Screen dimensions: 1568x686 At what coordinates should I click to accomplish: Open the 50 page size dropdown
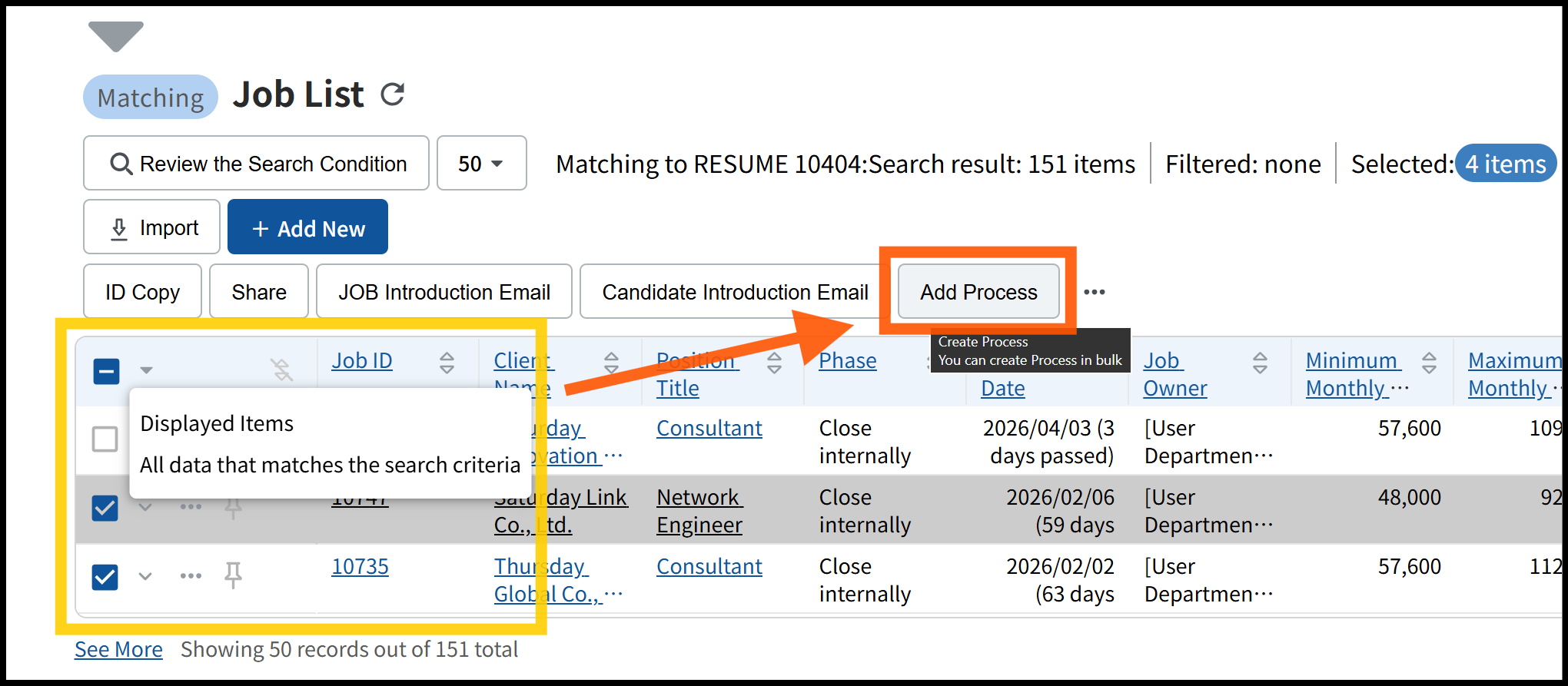tap(481, 164)
